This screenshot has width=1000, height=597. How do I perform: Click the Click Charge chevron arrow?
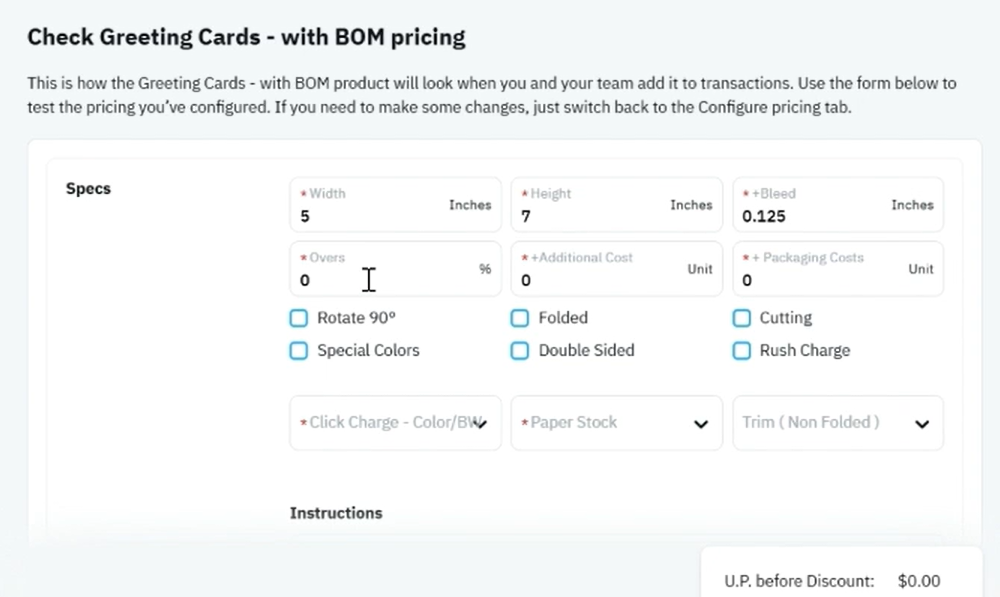tap(482, 424)
